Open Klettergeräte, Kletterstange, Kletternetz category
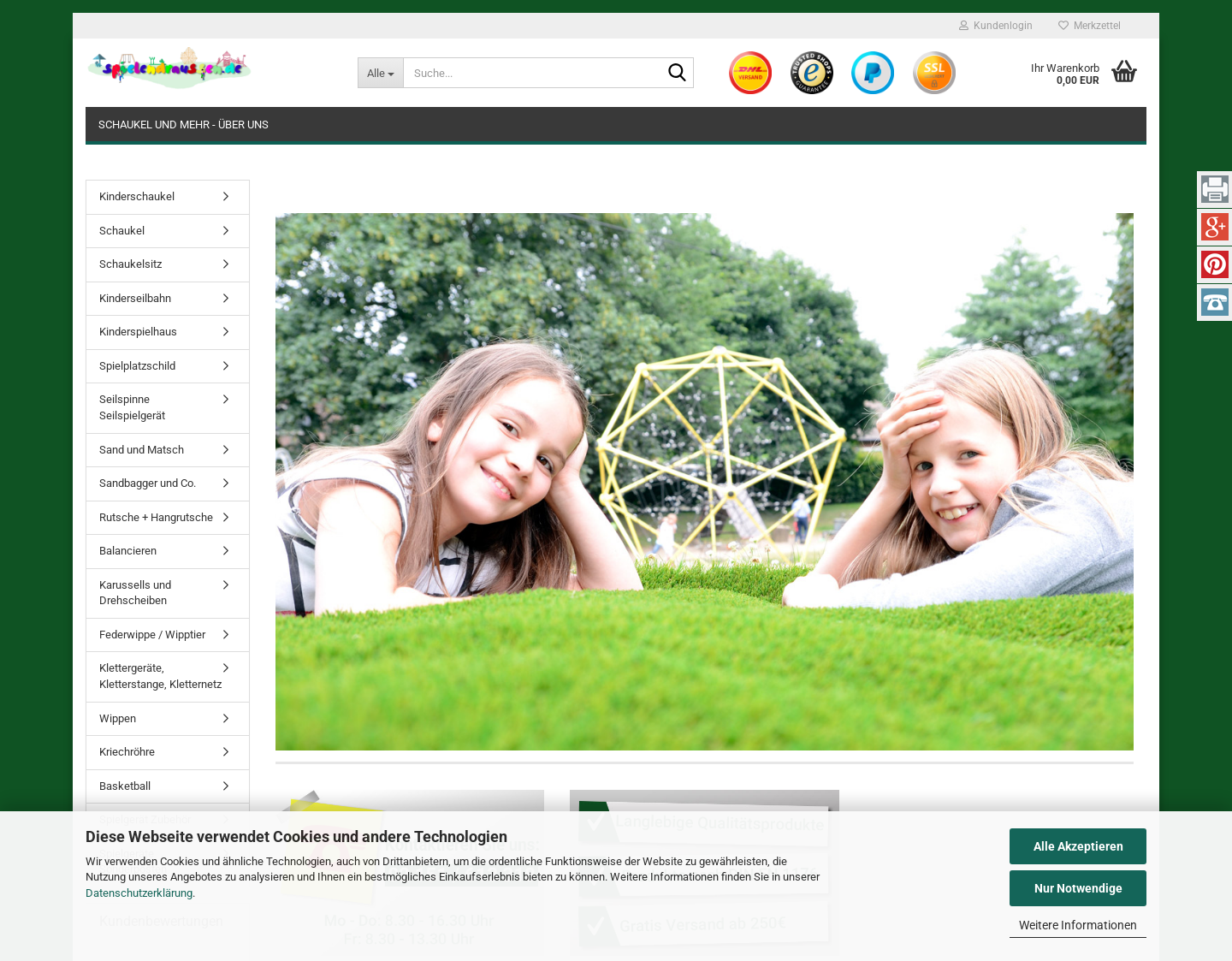The height and width of the screenshot is (961, 1232). click(168, 677)
